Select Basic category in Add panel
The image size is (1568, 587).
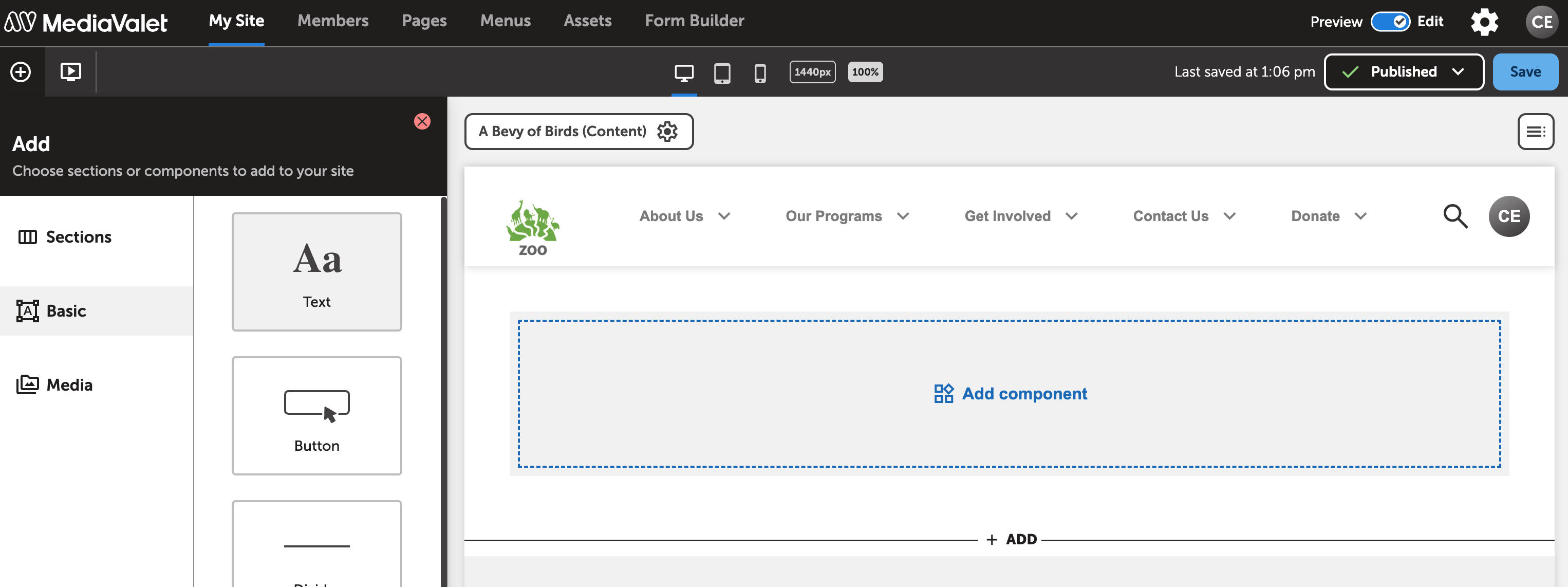tap(97, 311)
